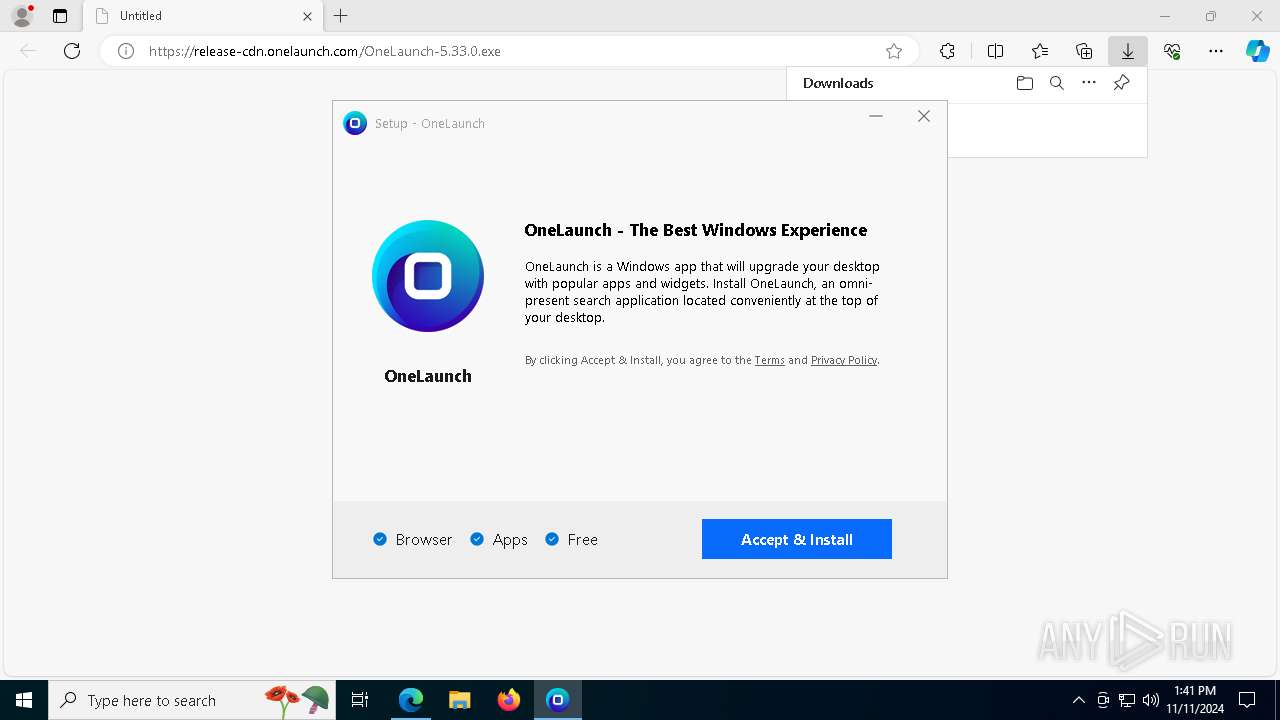Search downloads in Downloads panel
1280x720 pixels.
click(1057, 83)
